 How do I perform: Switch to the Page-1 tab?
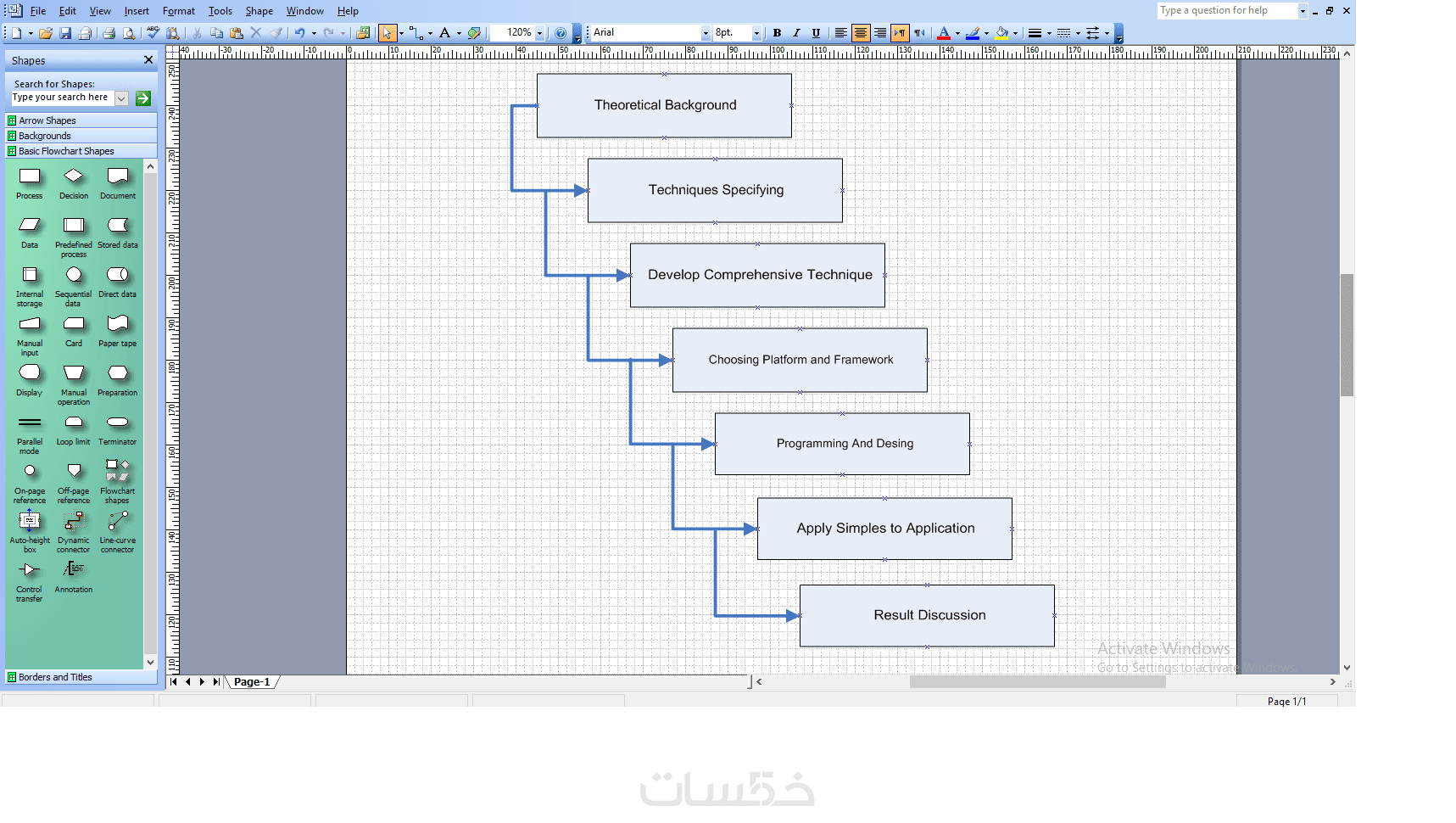252,681
